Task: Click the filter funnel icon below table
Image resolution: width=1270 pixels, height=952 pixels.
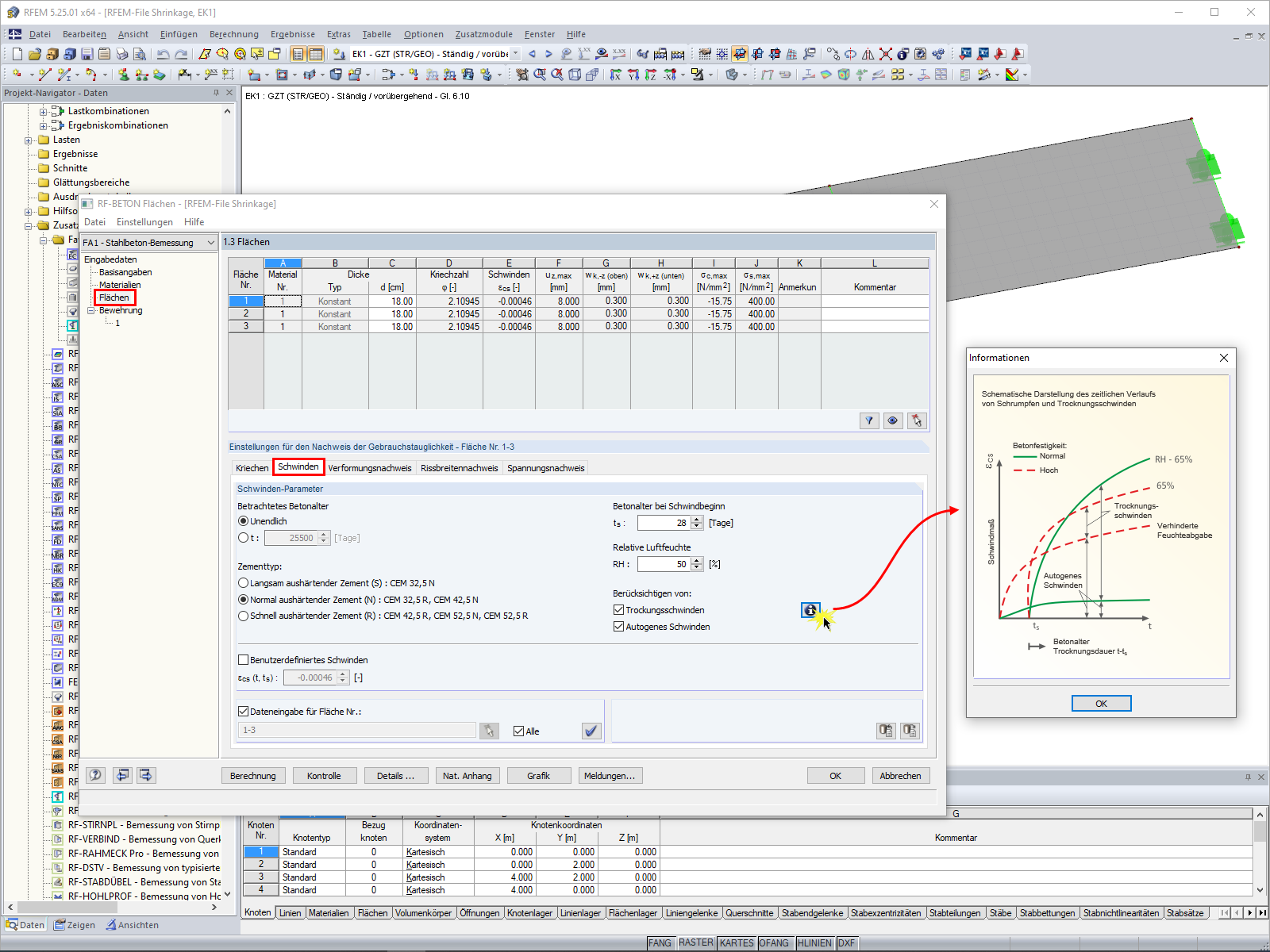Action: 869,420
